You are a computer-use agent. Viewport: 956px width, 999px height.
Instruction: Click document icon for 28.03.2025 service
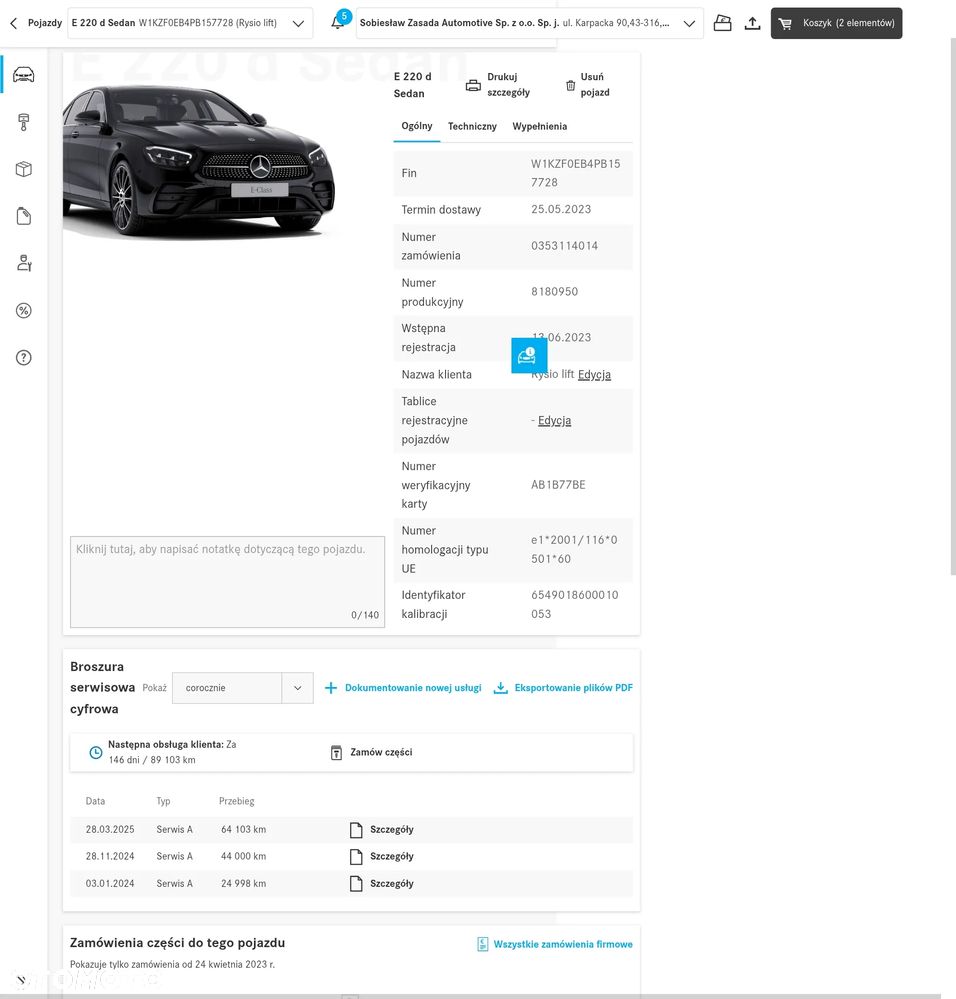[356, 830]
